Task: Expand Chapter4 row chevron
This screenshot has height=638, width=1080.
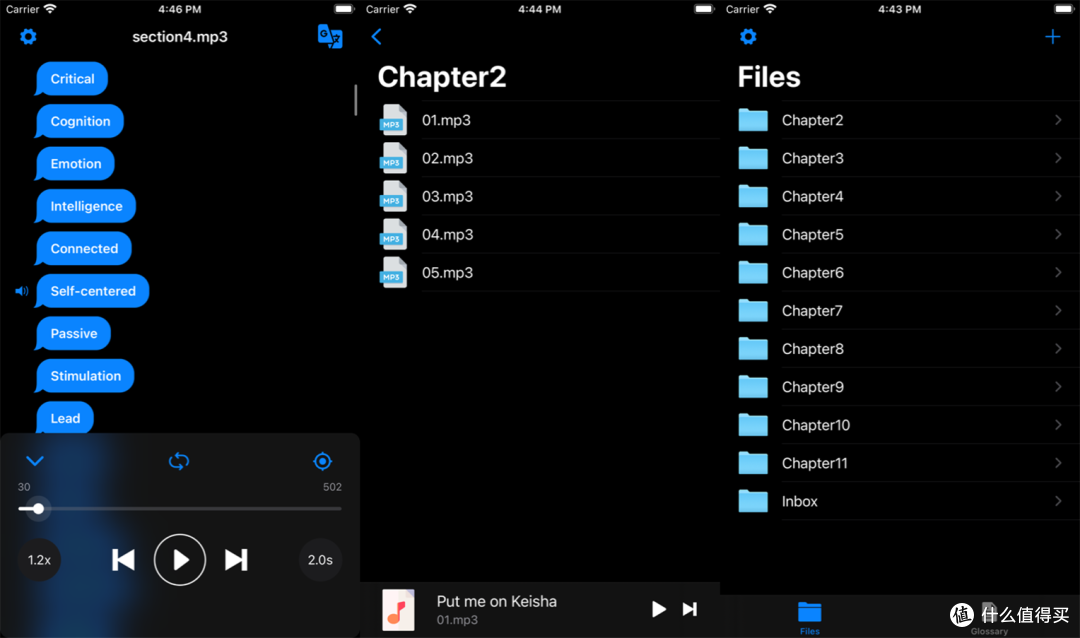Action: tap(1058, 196)
